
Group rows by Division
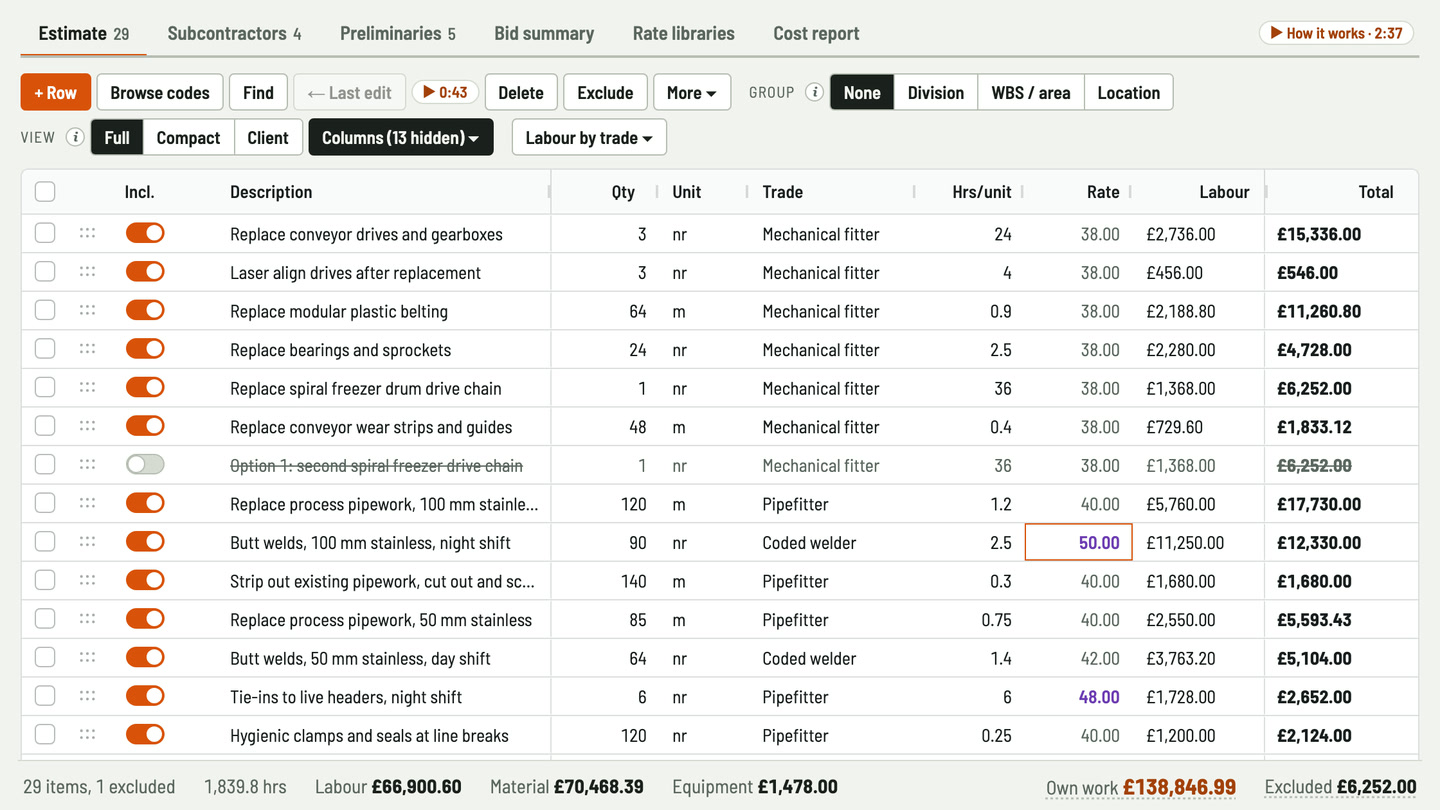936,92
